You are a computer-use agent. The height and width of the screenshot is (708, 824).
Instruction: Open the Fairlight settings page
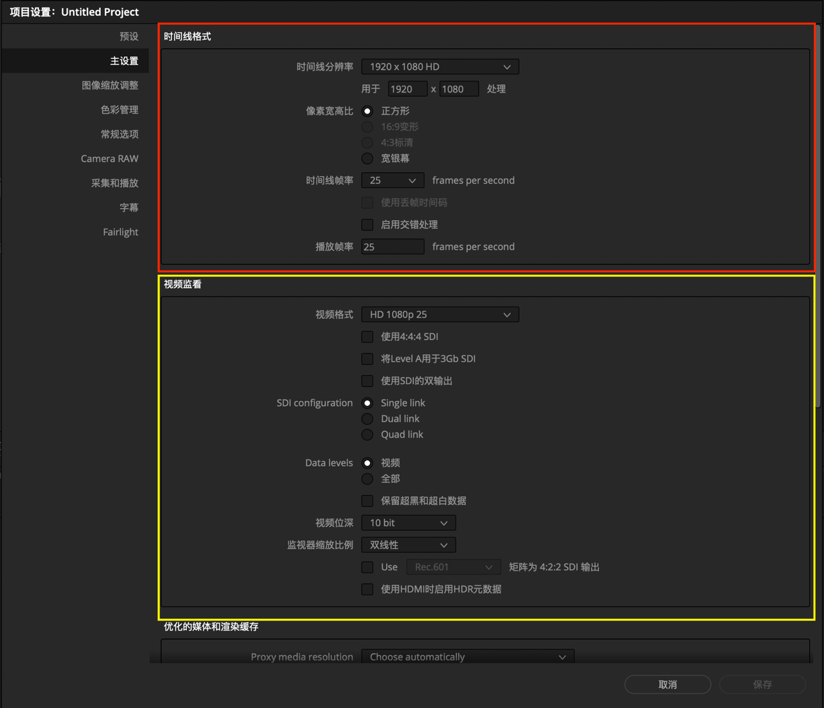[x=120, y=231]
